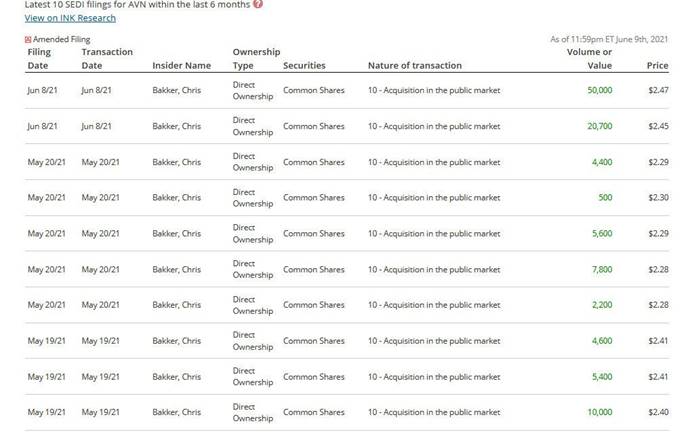The height and width of the screenshot is (432, 694).
Task: Select the Securities column header
Action: 304,65
